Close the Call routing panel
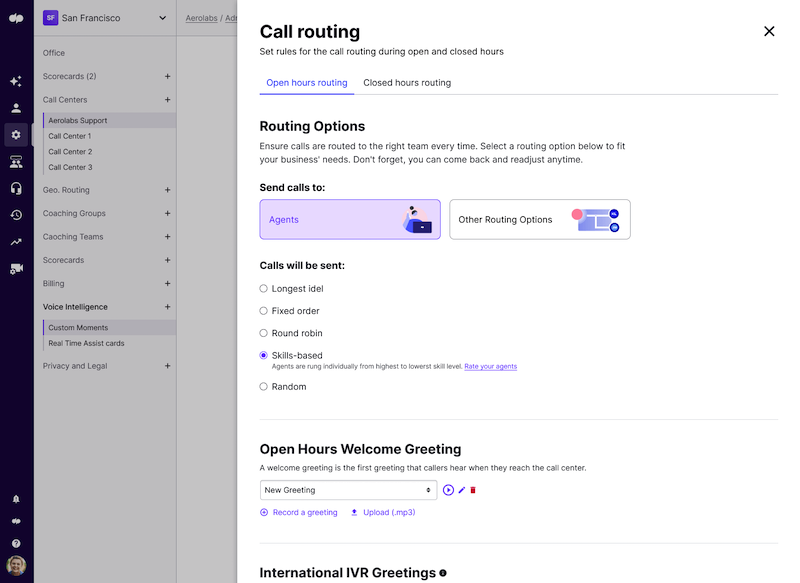 coord(769,31)
